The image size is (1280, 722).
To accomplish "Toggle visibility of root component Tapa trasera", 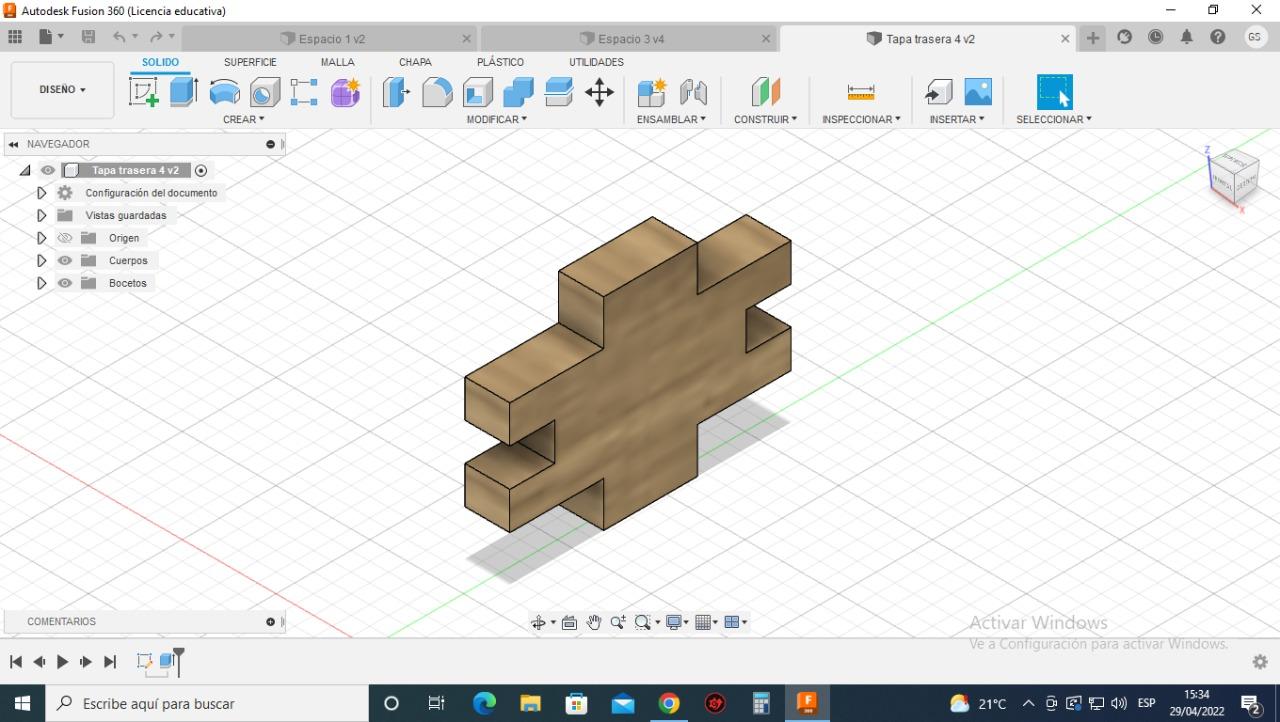I will [48, 171].
